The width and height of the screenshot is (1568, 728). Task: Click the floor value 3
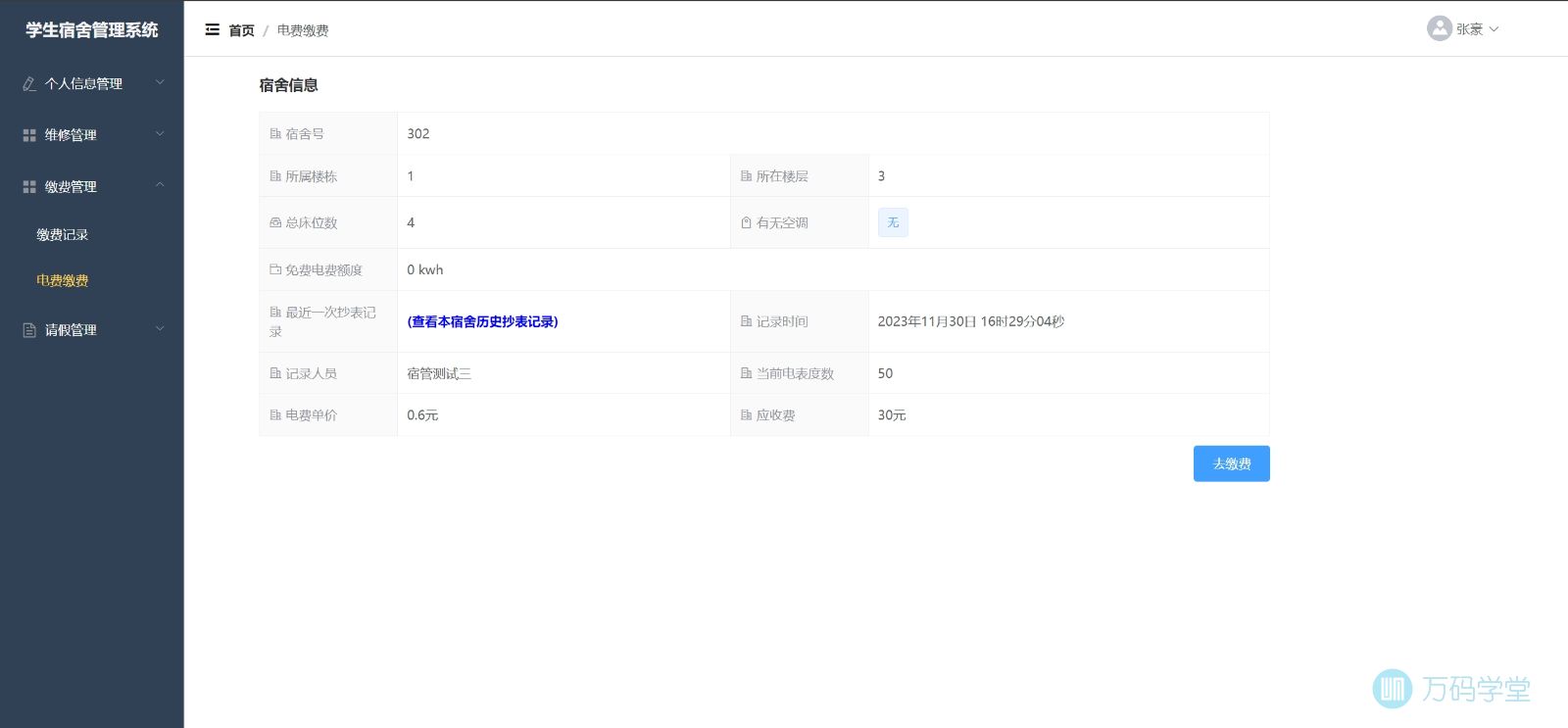click(x=881, y=176)
